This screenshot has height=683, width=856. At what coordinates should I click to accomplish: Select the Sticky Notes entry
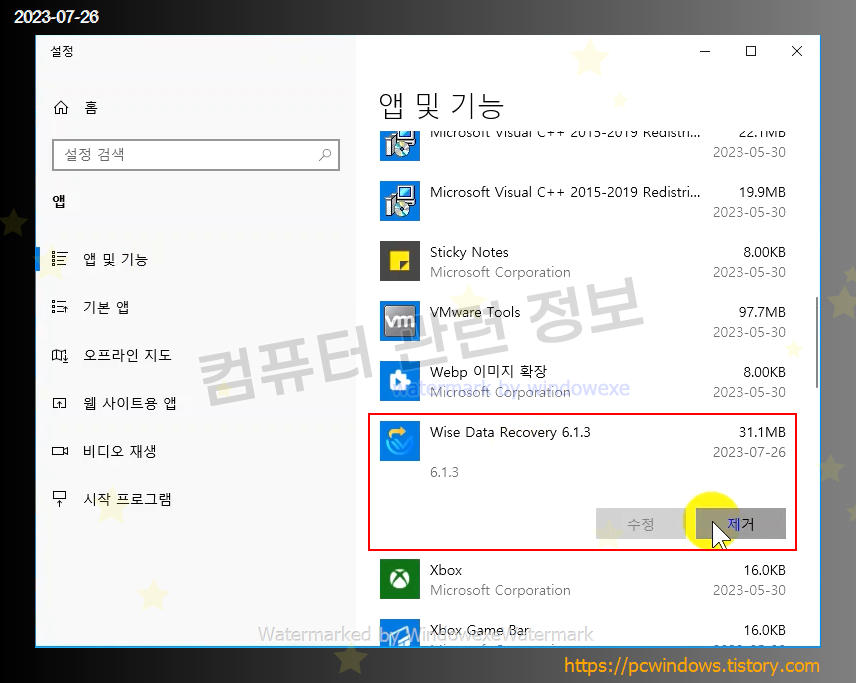(x=582, y=262)
